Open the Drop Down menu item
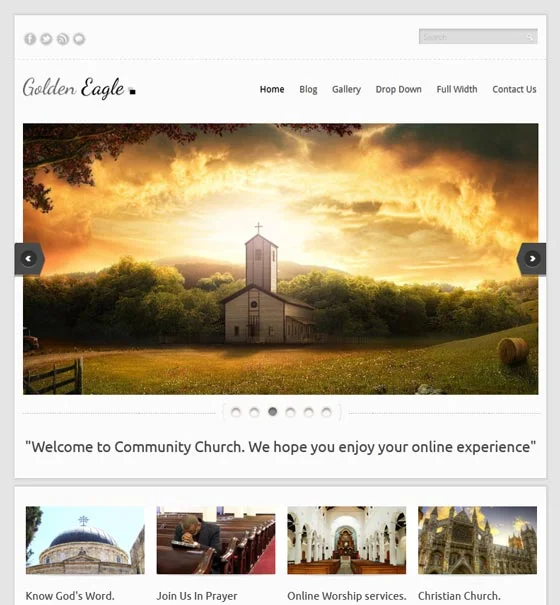 (398, 90)
